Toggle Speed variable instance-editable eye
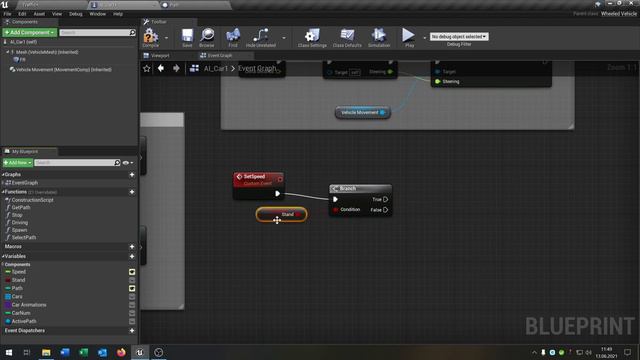Image resolution: width=640 pixels, height=360 pixels. coord(132,272)
